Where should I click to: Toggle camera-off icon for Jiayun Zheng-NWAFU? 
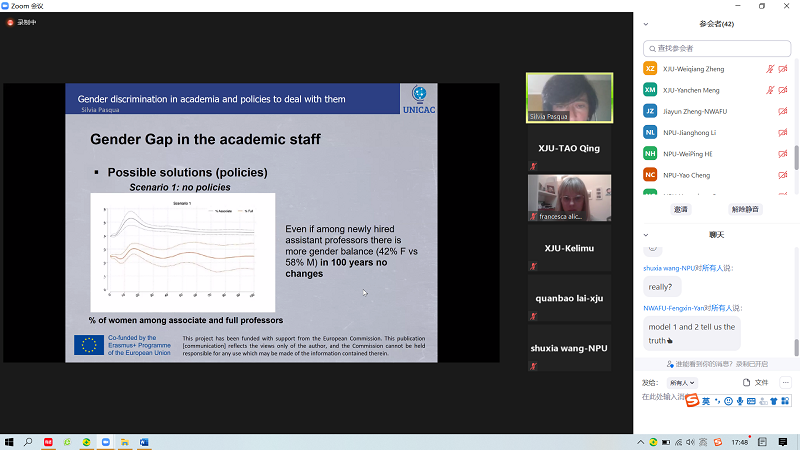783,111
